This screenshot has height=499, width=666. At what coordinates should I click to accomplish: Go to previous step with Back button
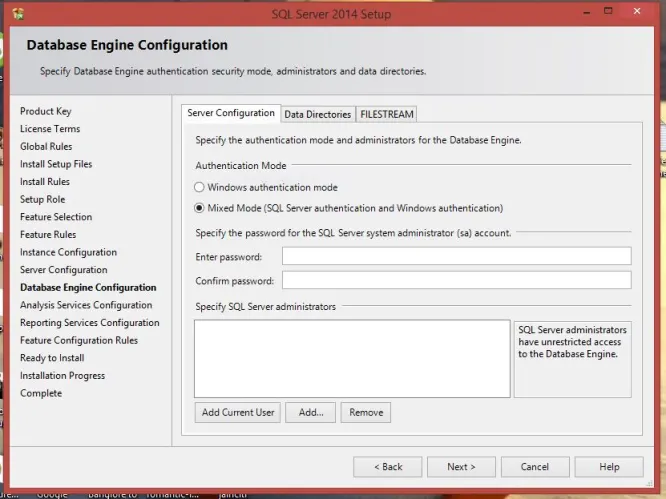[387, 466]
